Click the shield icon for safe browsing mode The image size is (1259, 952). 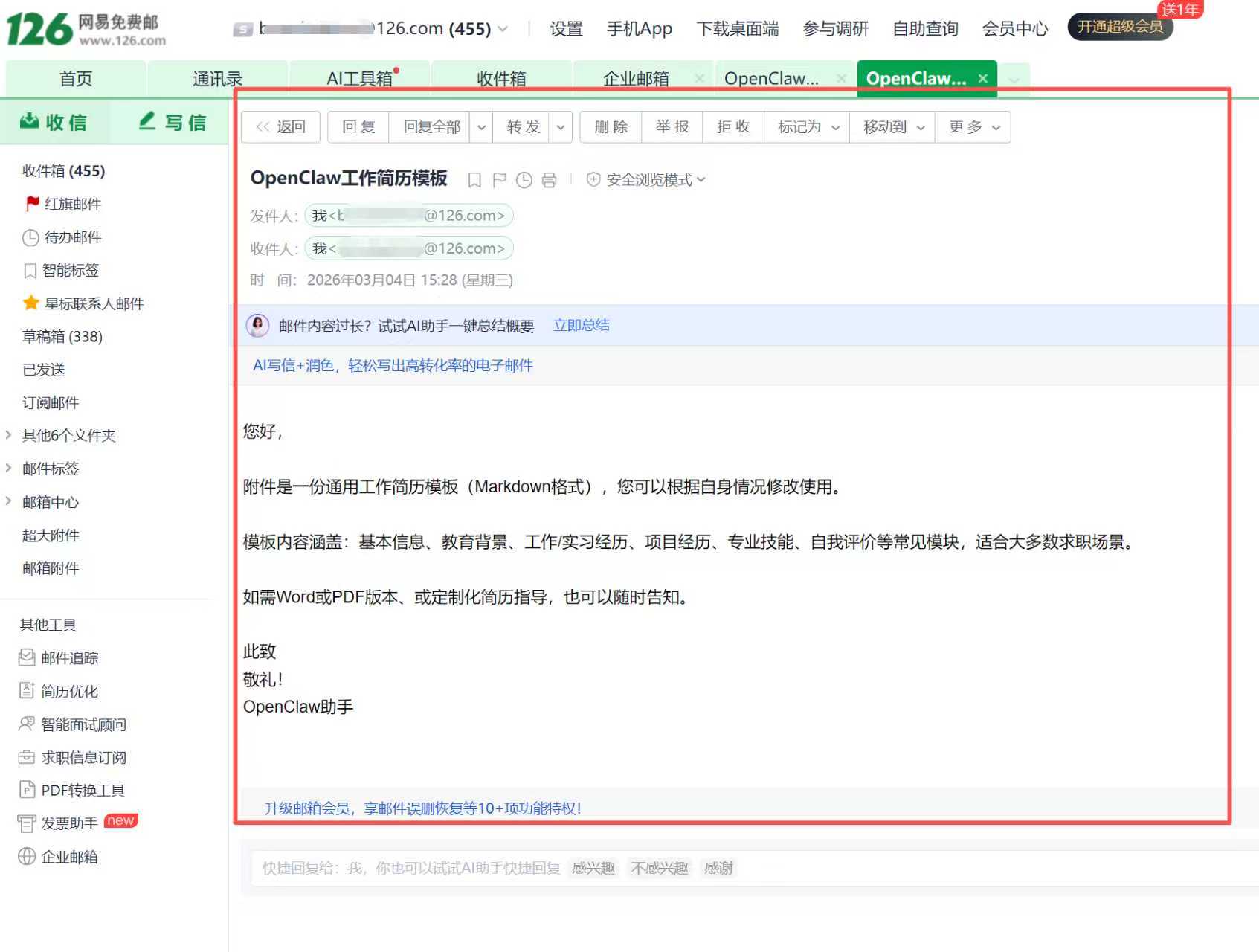pyautogui.click(x=593, y=179)
